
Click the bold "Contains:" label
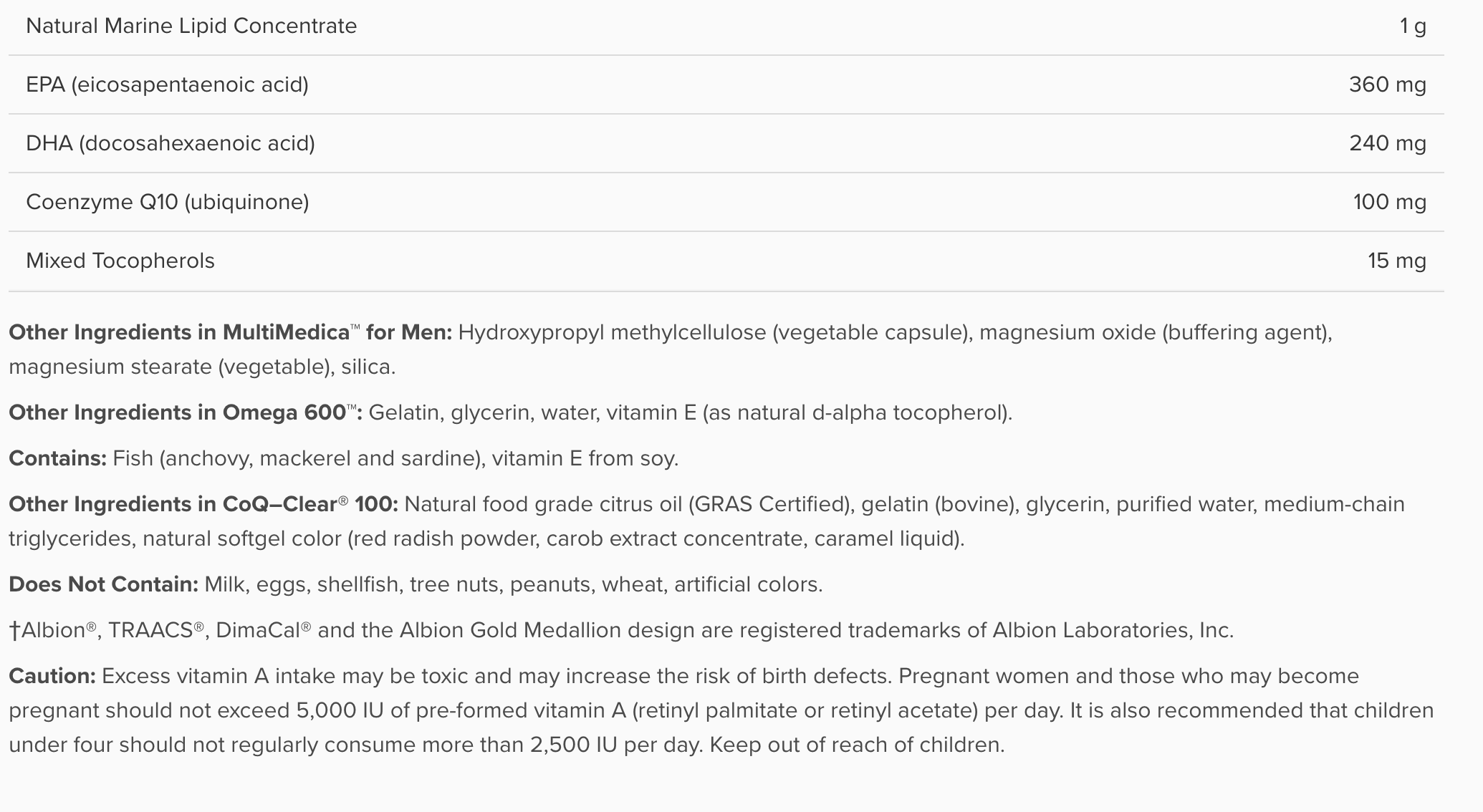pos(57,459)
